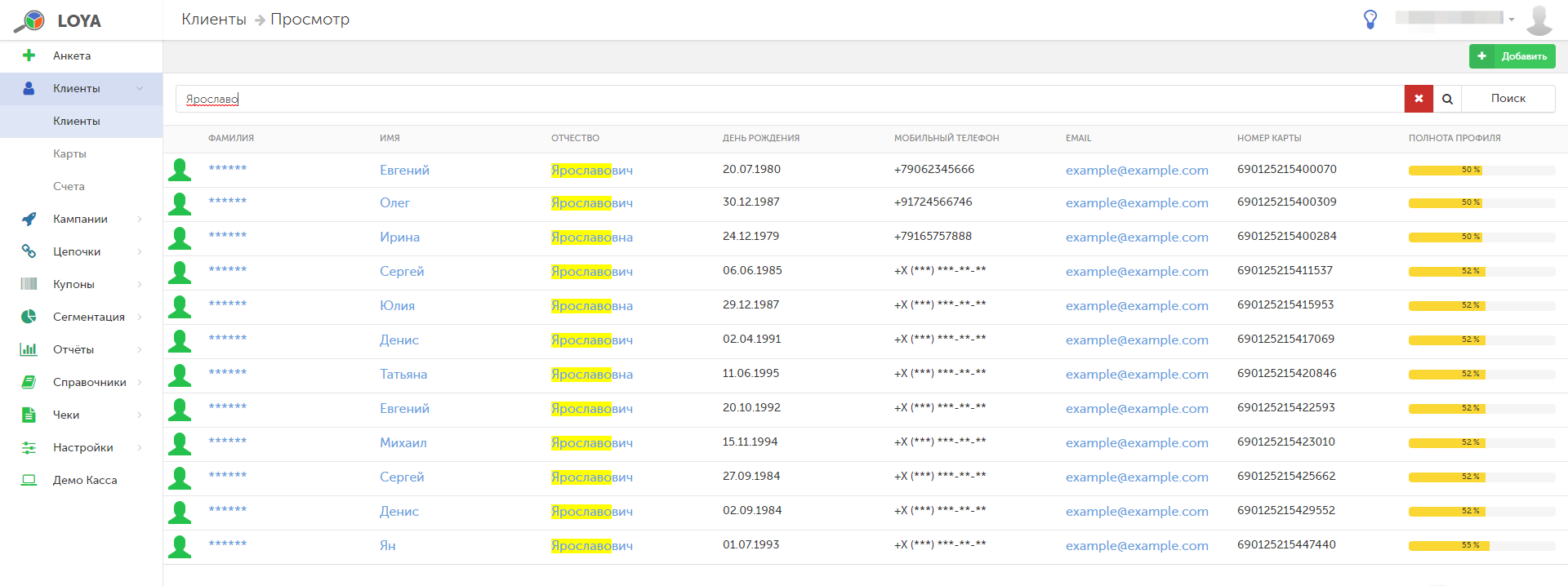The image size is (1568, 586).
Task: Open Татьяна's patronymic Ярославовна link
Action: pos(592,374)
